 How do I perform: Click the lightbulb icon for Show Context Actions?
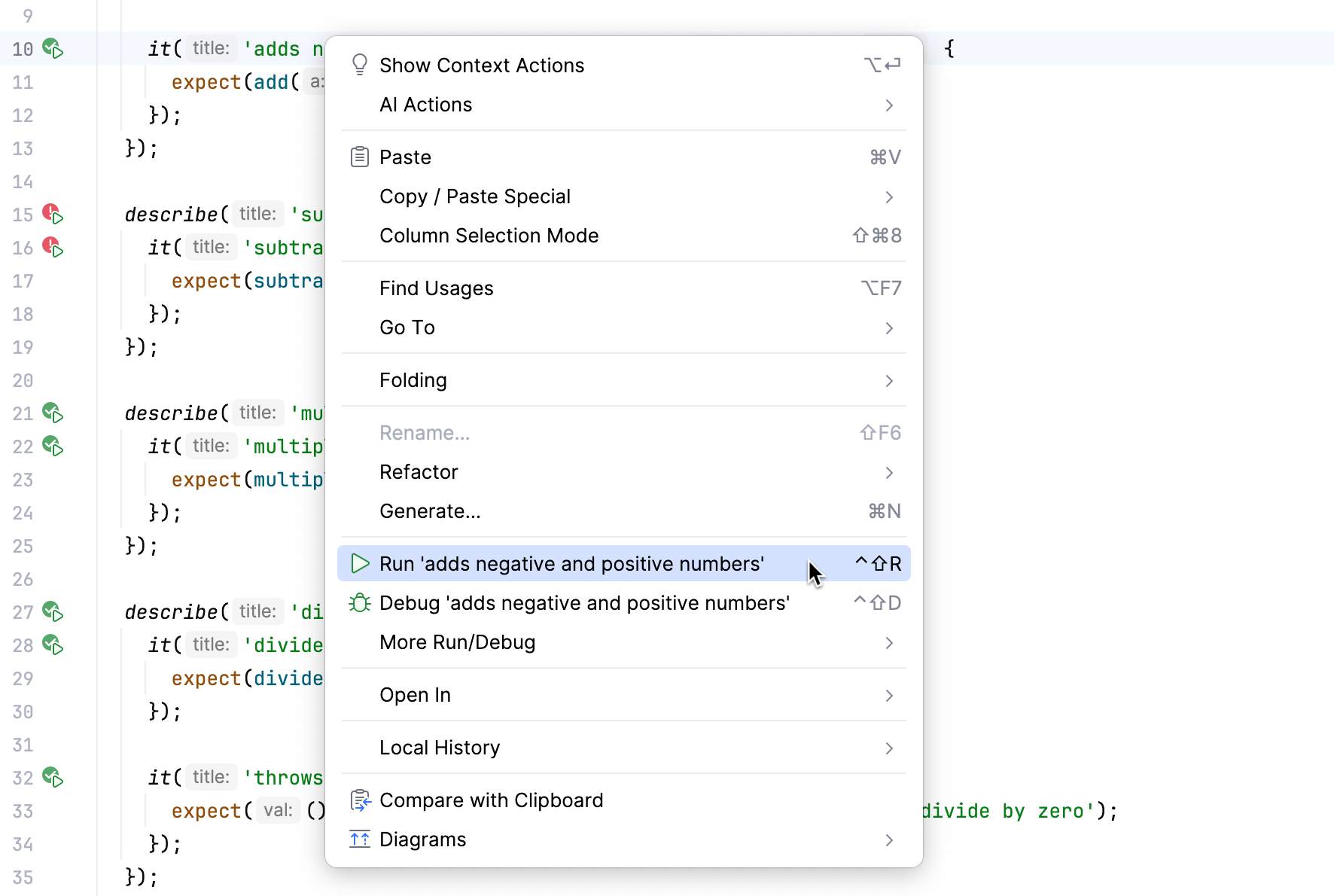tap(360, 64)
